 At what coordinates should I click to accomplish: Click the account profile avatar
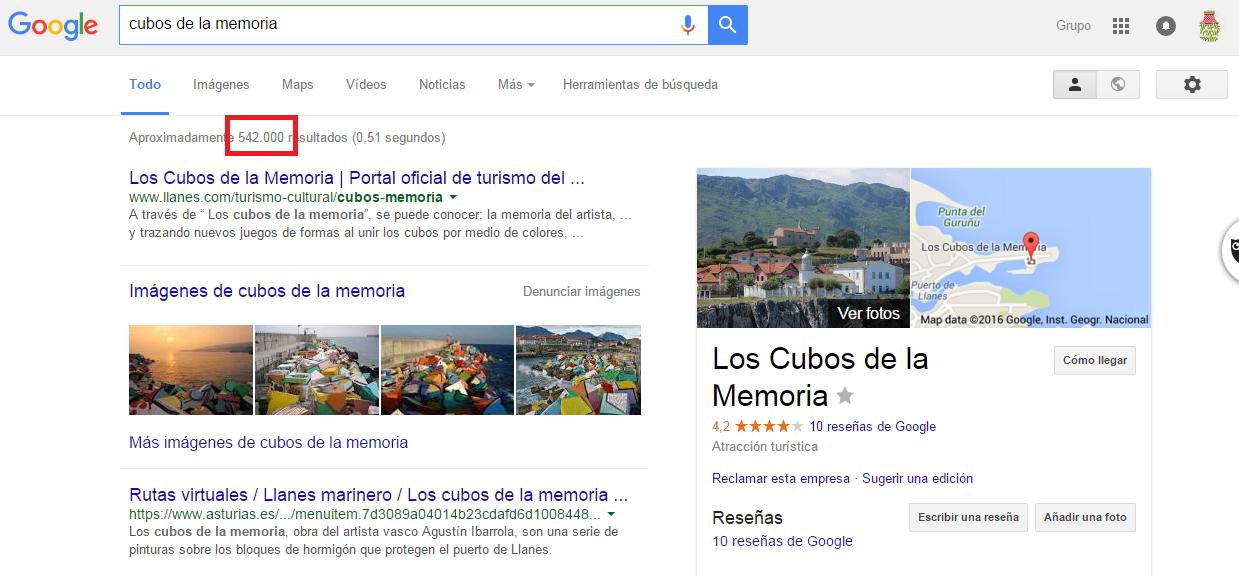(x=1209, y=26)
